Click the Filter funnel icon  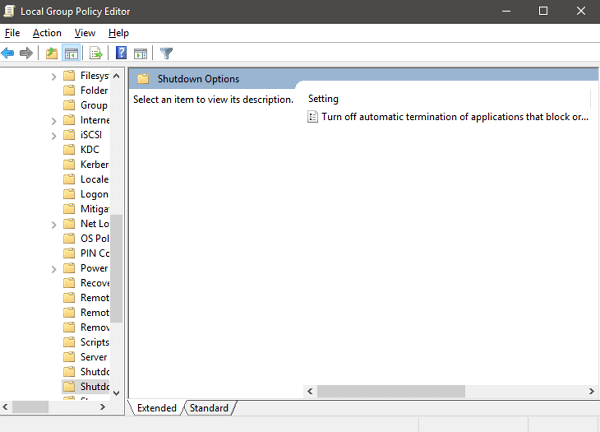click(166, 53)
